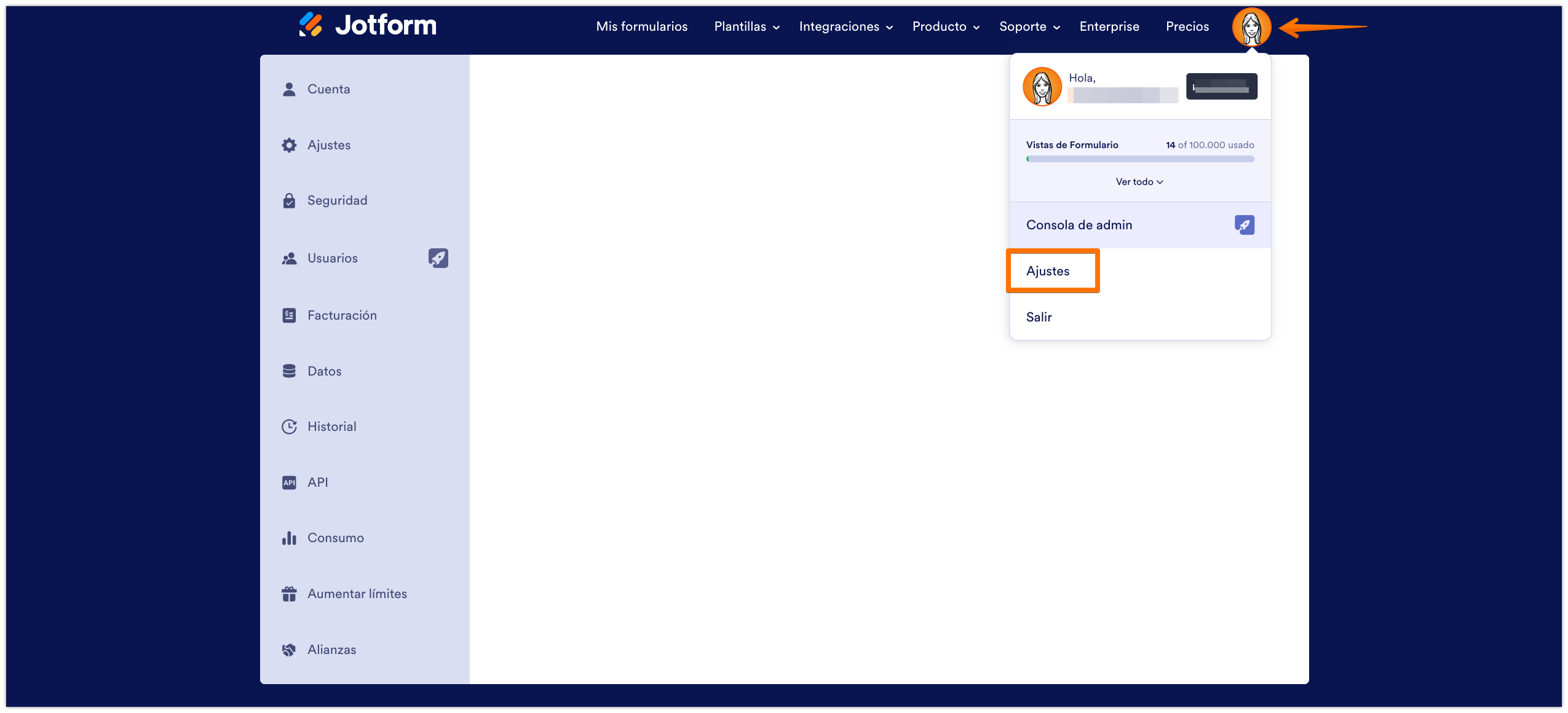1568x713 pixels.
Task: Click the Facturación invoice icon
Action: [x=289, y=315]
